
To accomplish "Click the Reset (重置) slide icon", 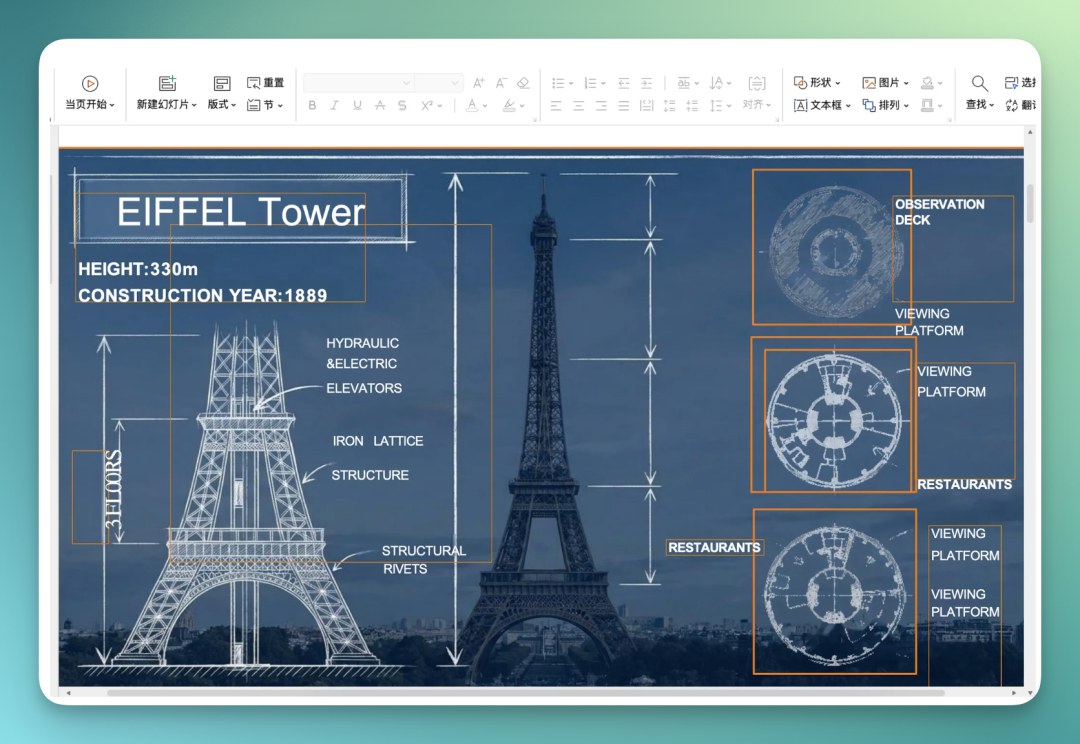I will (x=266, y=83).
